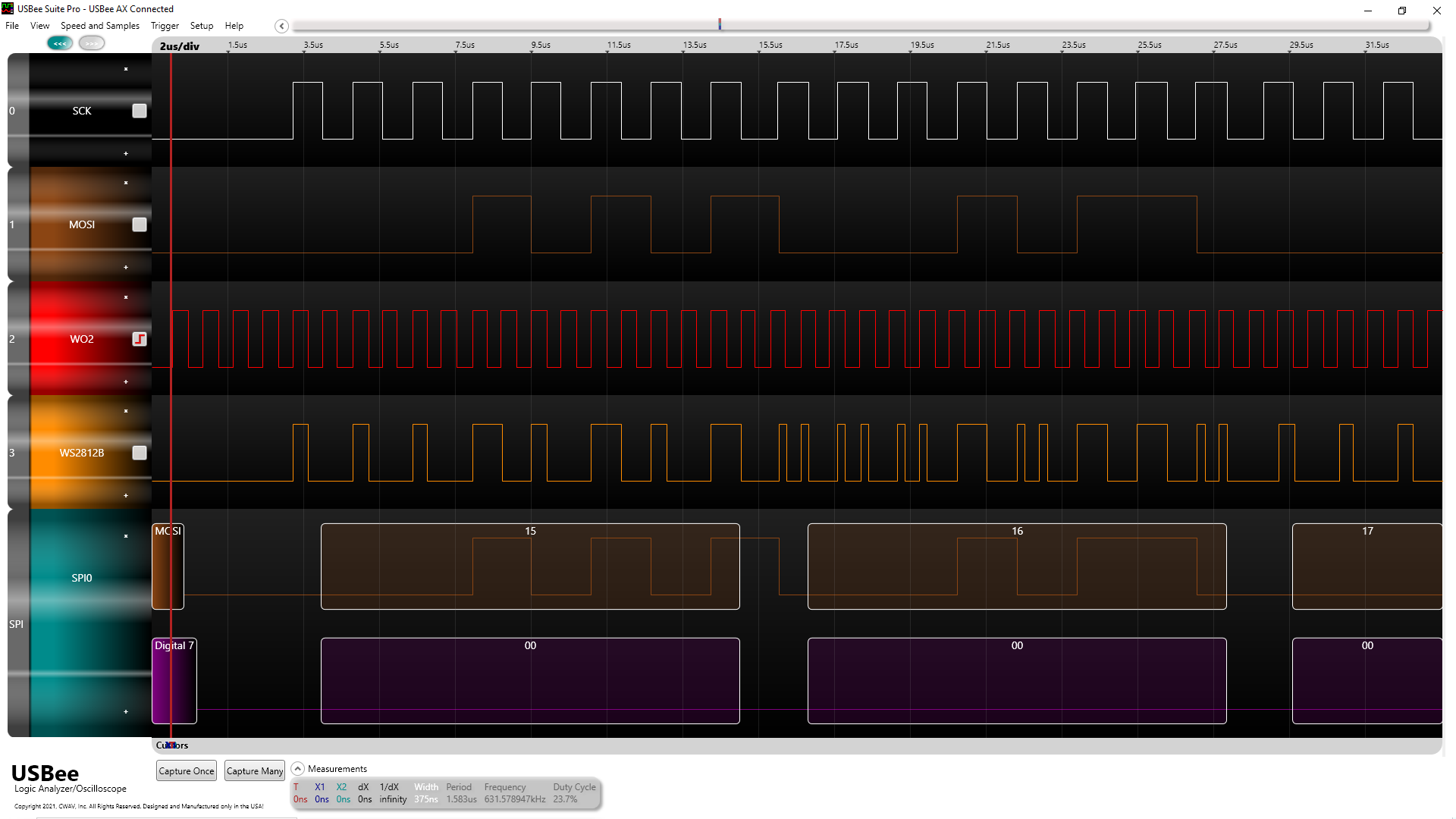Open the Setup menu
Image resolution: width=1456 pixels, height=819 pixels.
point(202,26)
